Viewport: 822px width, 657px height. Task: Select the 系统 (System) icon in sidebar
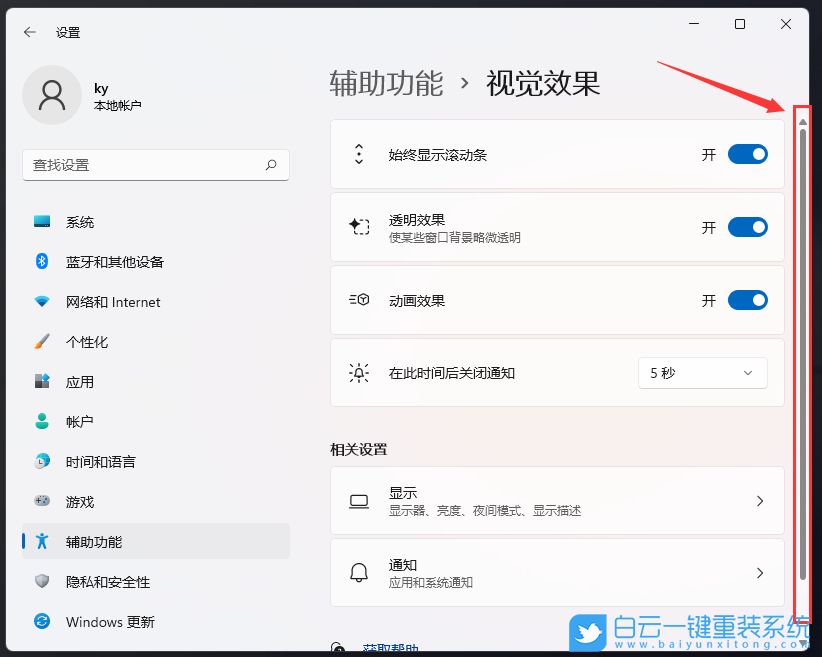point(40,221)
